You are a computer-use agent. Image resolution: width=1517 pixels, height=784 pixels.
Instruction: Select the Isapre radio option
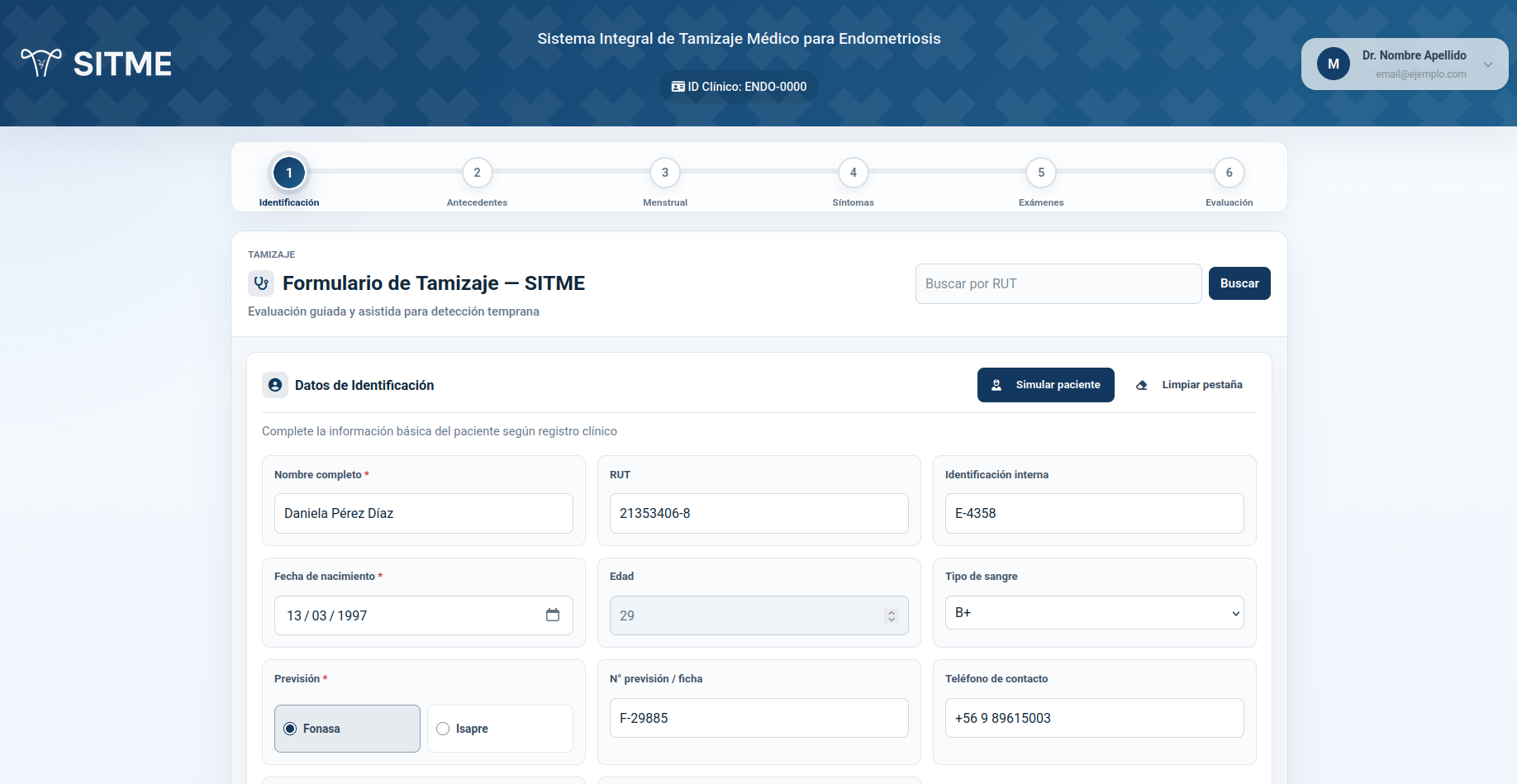point(500,729)
